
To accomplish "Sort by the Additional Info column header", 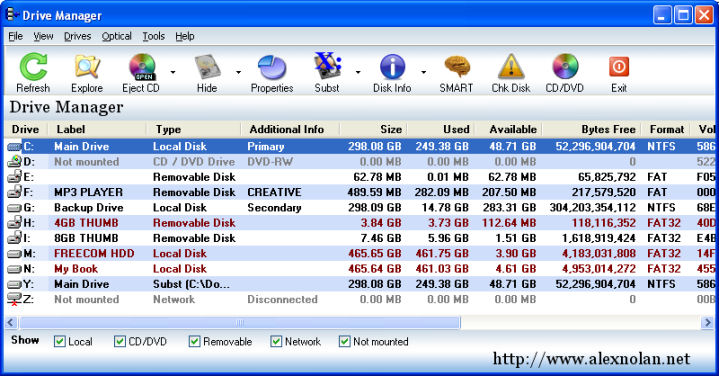I will [x=290, y=130].
